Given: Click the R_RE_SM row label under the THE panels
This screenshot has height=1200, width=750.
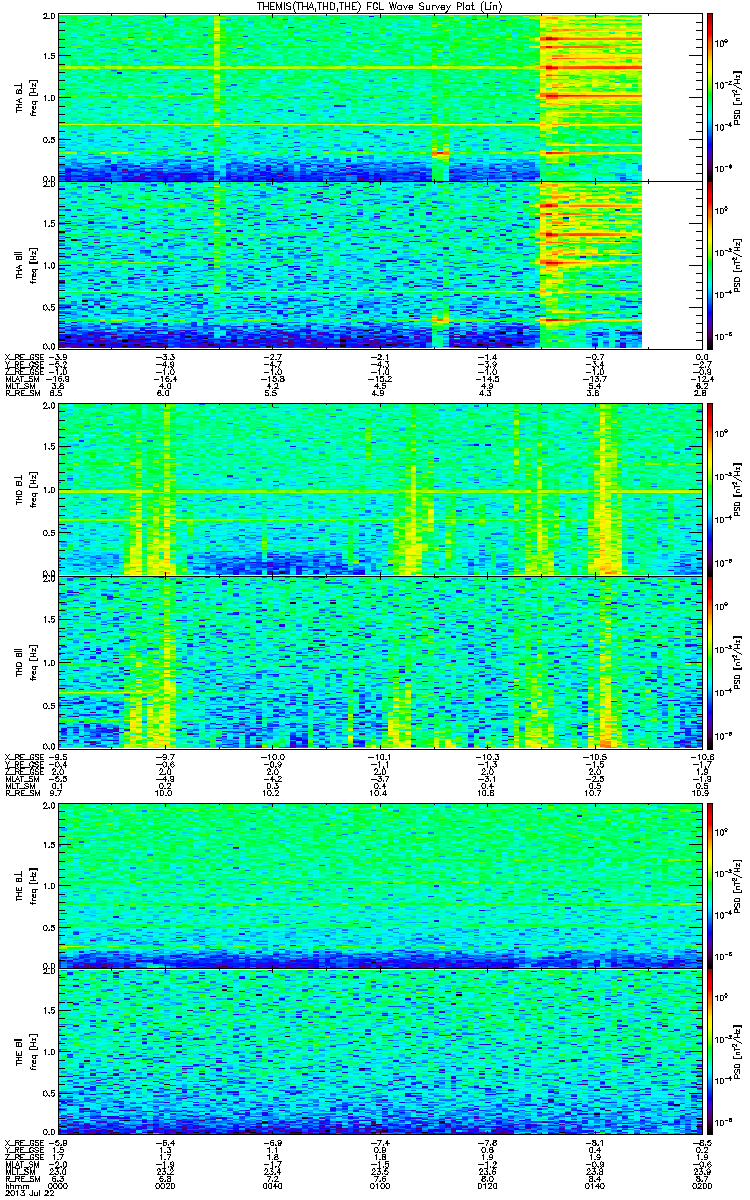Looking at the screenshot, I should tap(23, 1178).
